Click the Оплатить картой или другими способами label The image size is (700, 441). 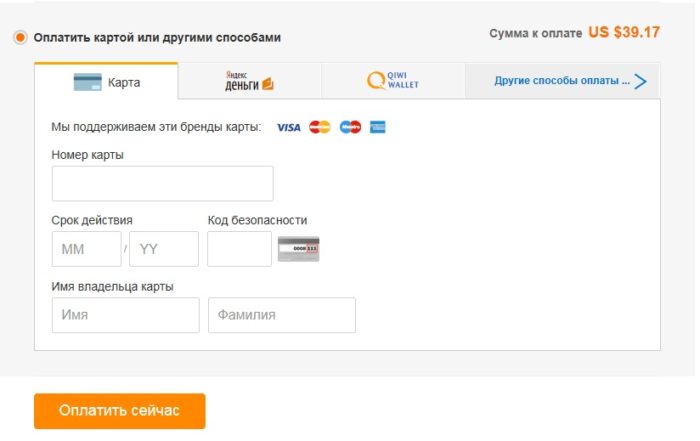(157, 37)
